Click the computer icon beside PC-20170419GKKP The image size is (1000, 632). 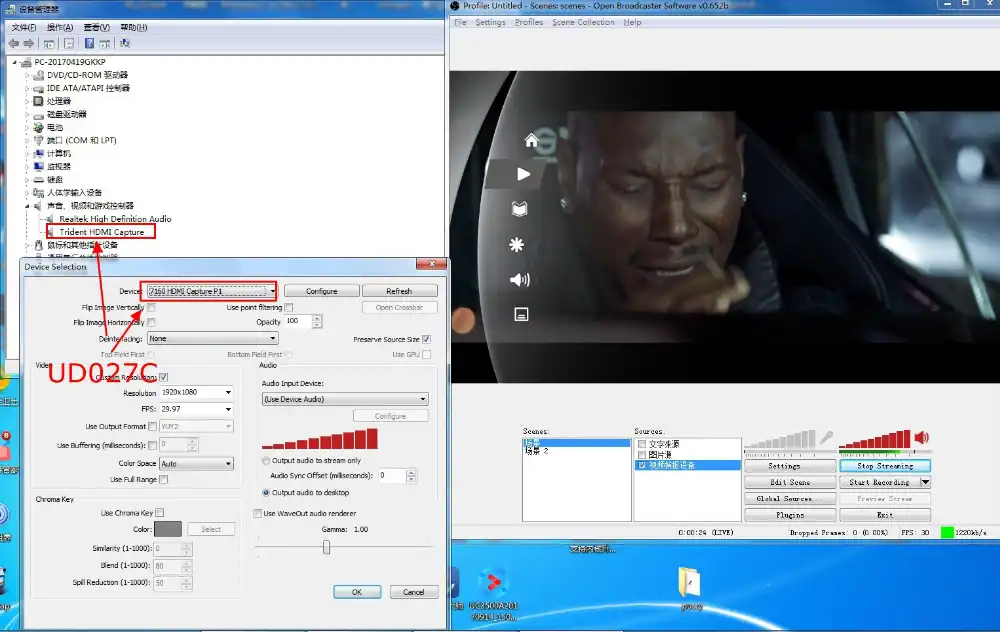click(26, 62)
